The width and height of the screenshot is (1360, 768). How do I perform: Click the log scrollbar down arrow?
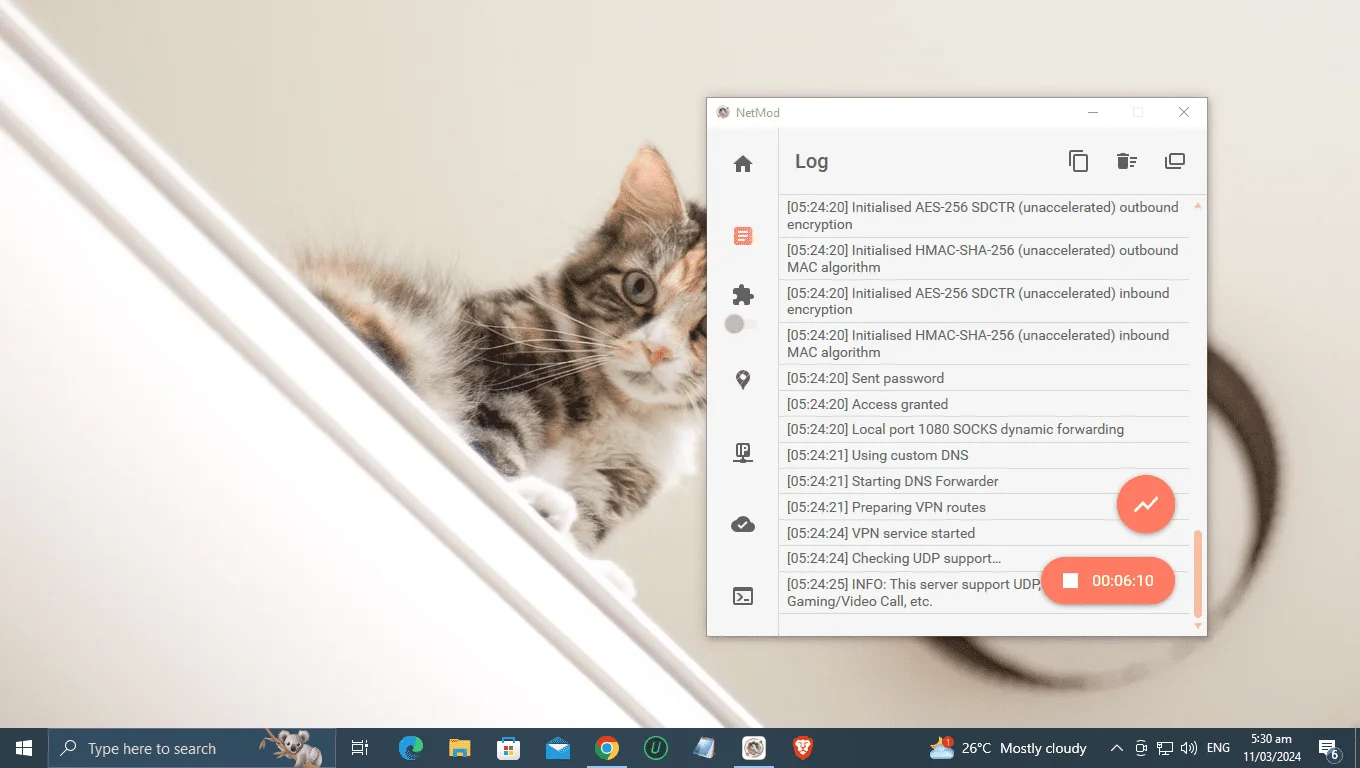tap(1198, 626)
